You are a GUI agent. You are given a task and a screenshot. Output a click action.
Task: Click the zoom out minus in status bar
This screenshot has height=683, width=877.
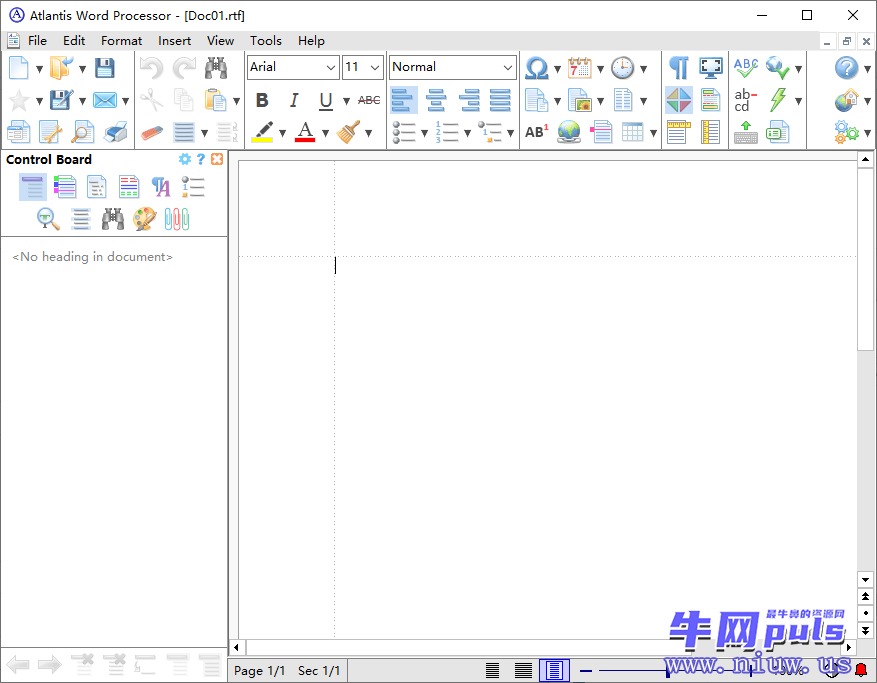point(586,670)
